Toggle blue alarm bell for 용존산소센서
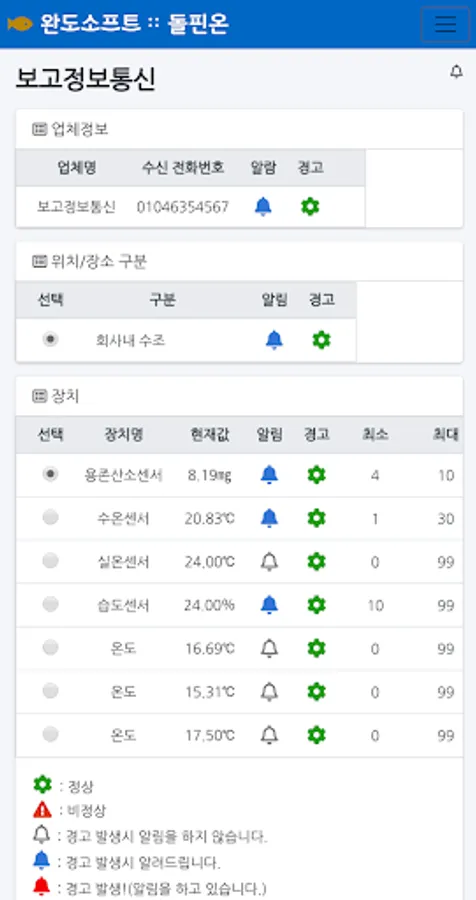 click(269, 475)
